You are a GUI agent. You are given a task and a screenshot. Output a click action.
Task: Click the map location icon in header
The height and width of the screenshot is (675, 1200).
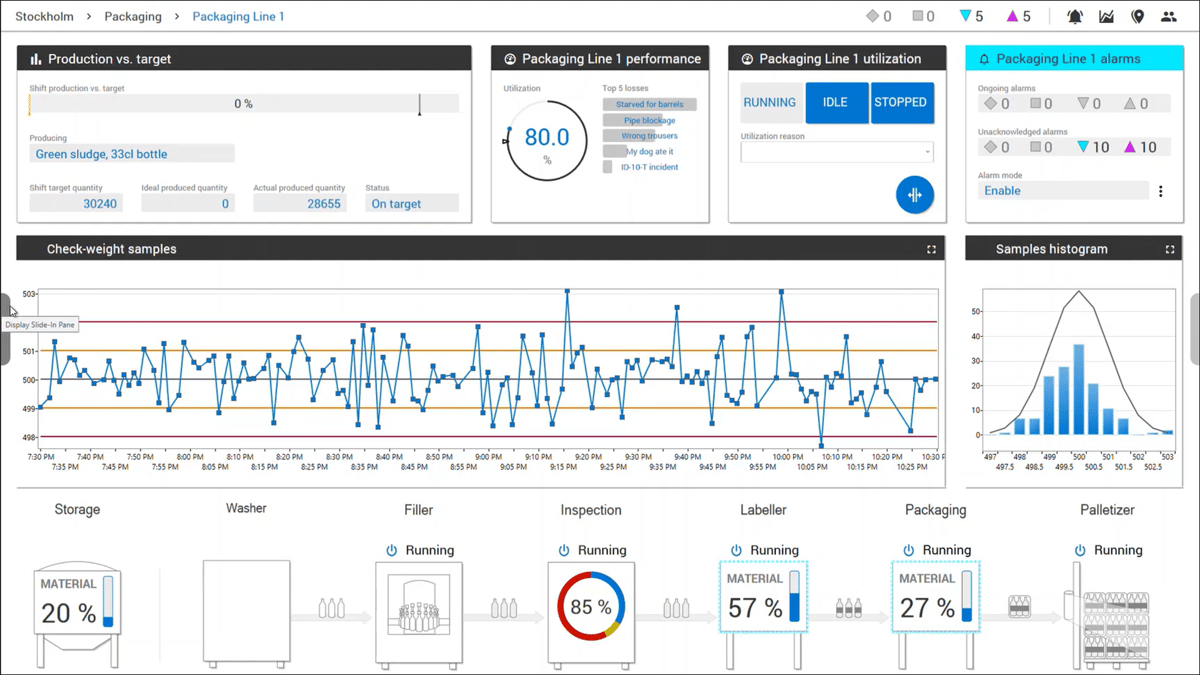click(x=1137, y=15)
